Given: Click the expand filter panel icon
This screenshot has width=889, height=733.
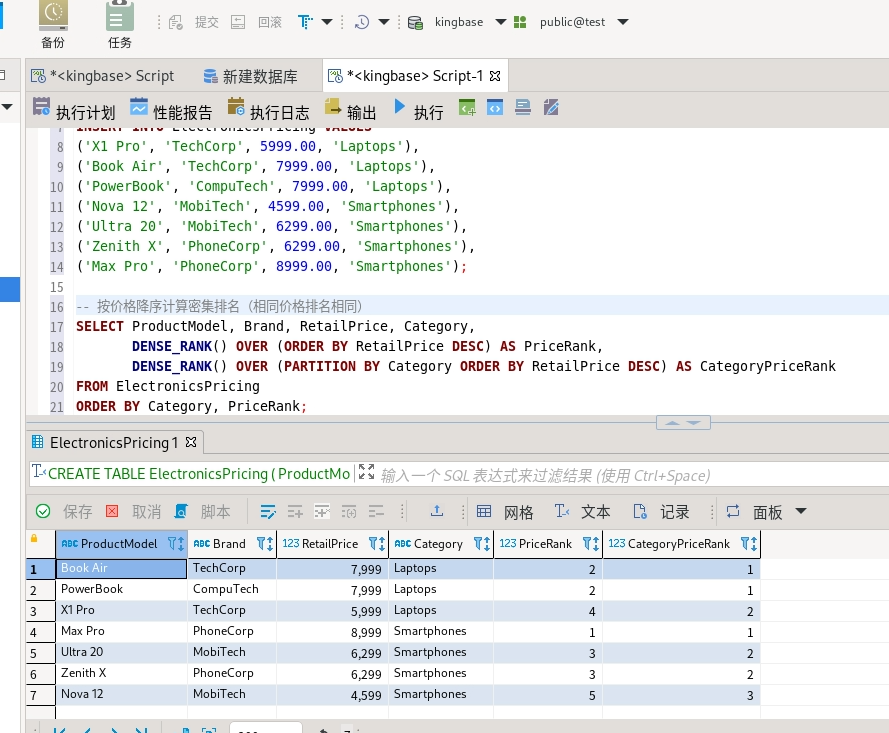Looking at the screenshot, I should 366,473.
